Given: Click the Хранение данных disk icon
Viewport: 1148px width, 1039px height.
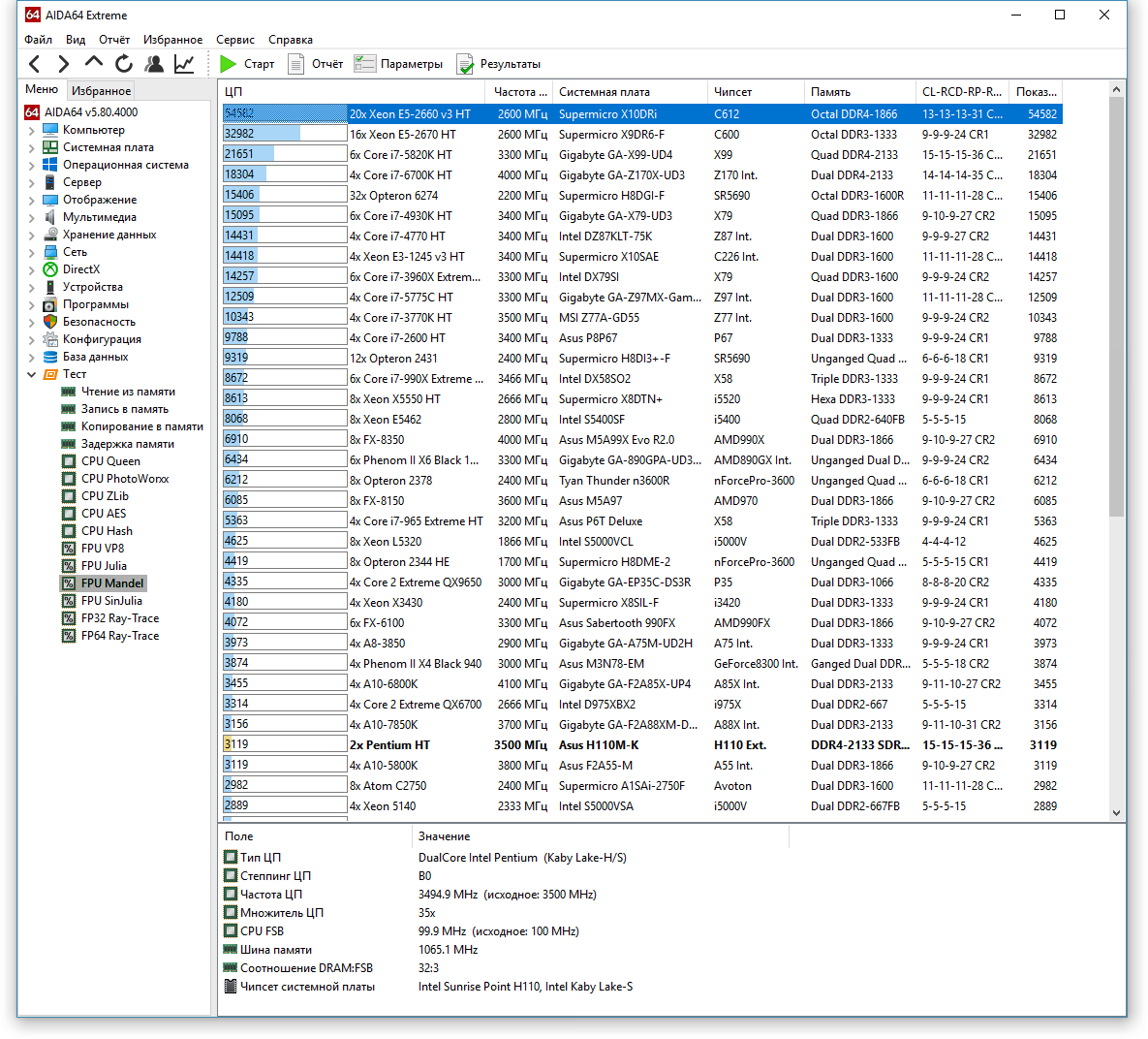Looking at the screenshot, I should (x=50, y=235).
